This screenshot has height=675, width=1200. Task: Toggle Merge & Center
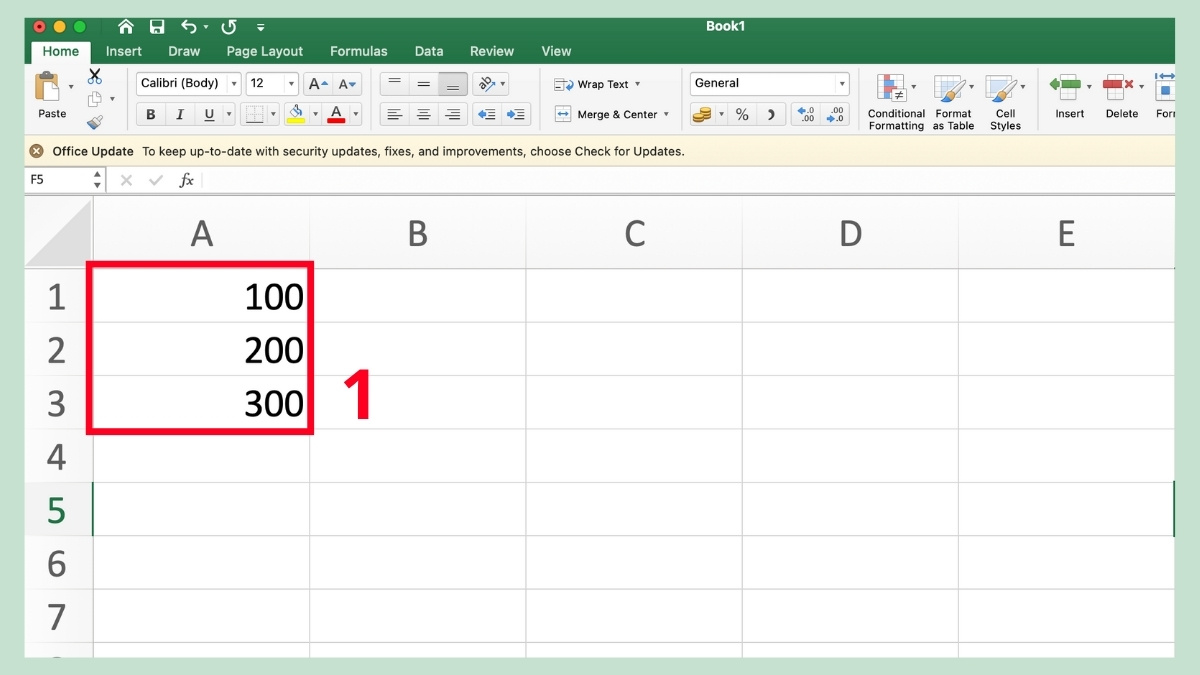pos(610,114)
